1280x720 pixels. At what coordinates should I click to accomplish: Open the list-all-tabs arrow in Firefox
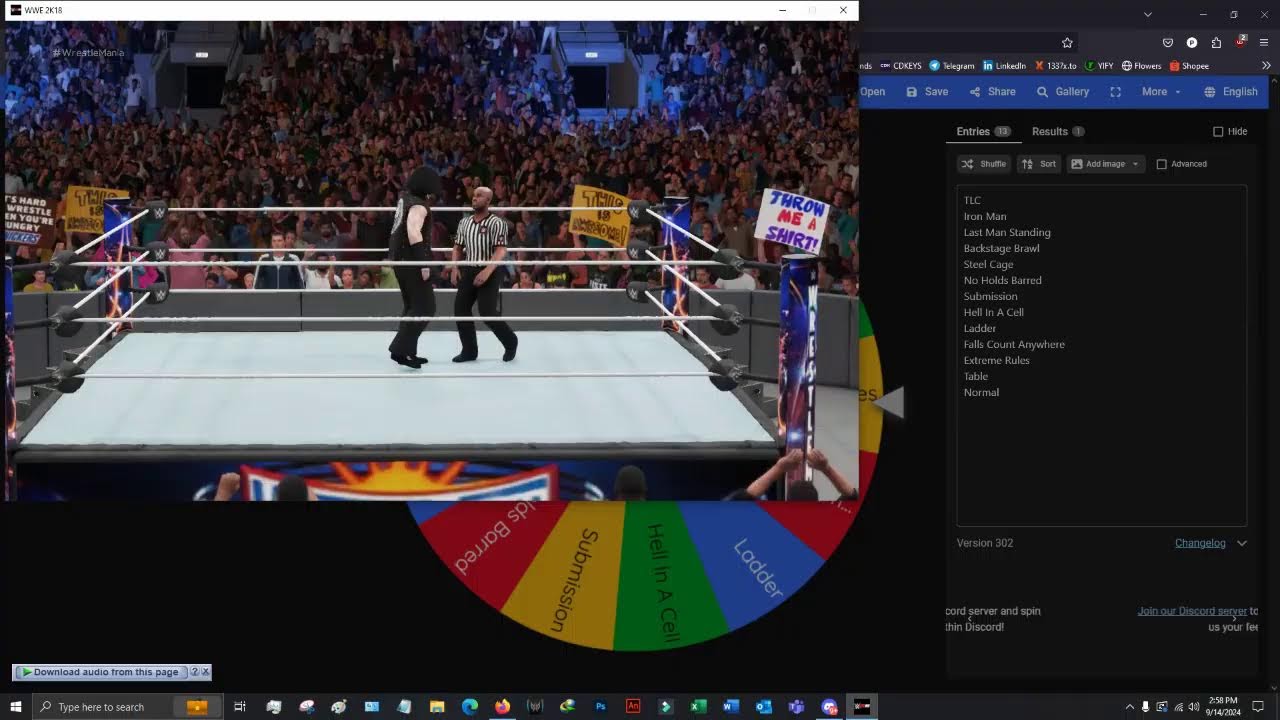[x=1148, y=14]
